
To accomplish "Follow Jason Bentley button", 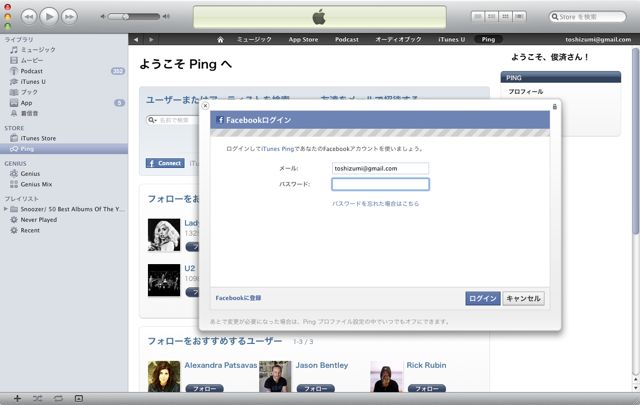I will 316,388.
